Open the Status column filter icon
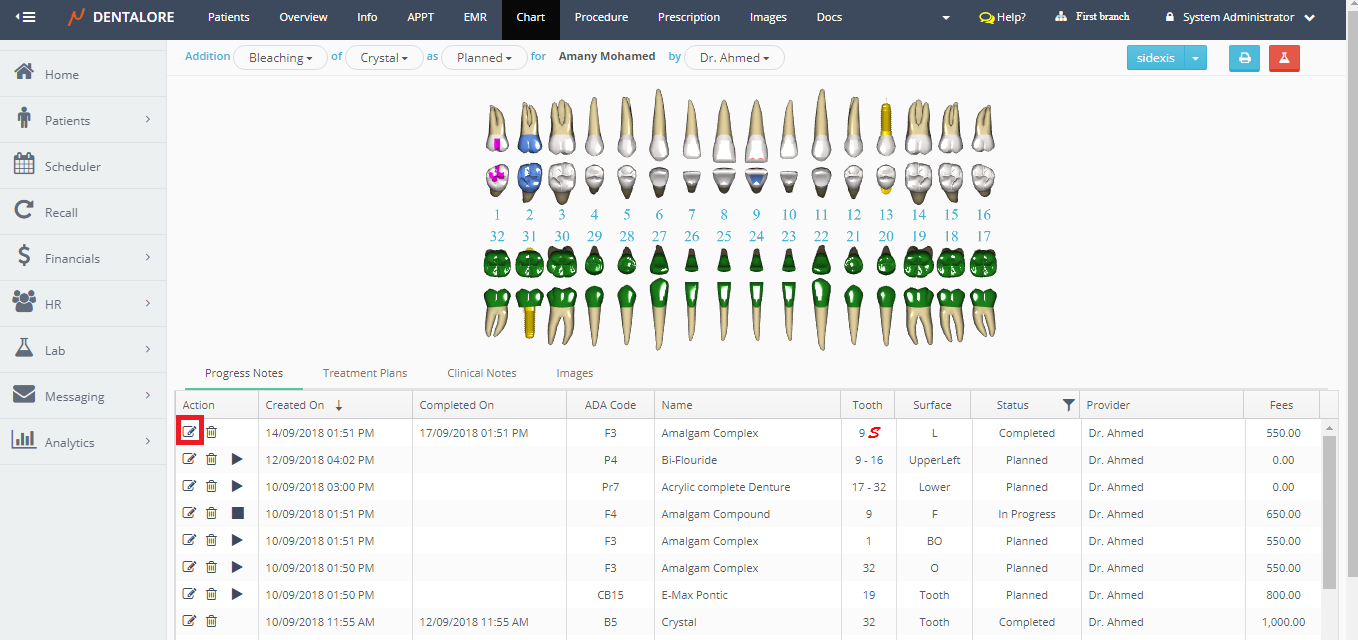Viewport: 1358px width, 640px height. (x=1068, y=405)
